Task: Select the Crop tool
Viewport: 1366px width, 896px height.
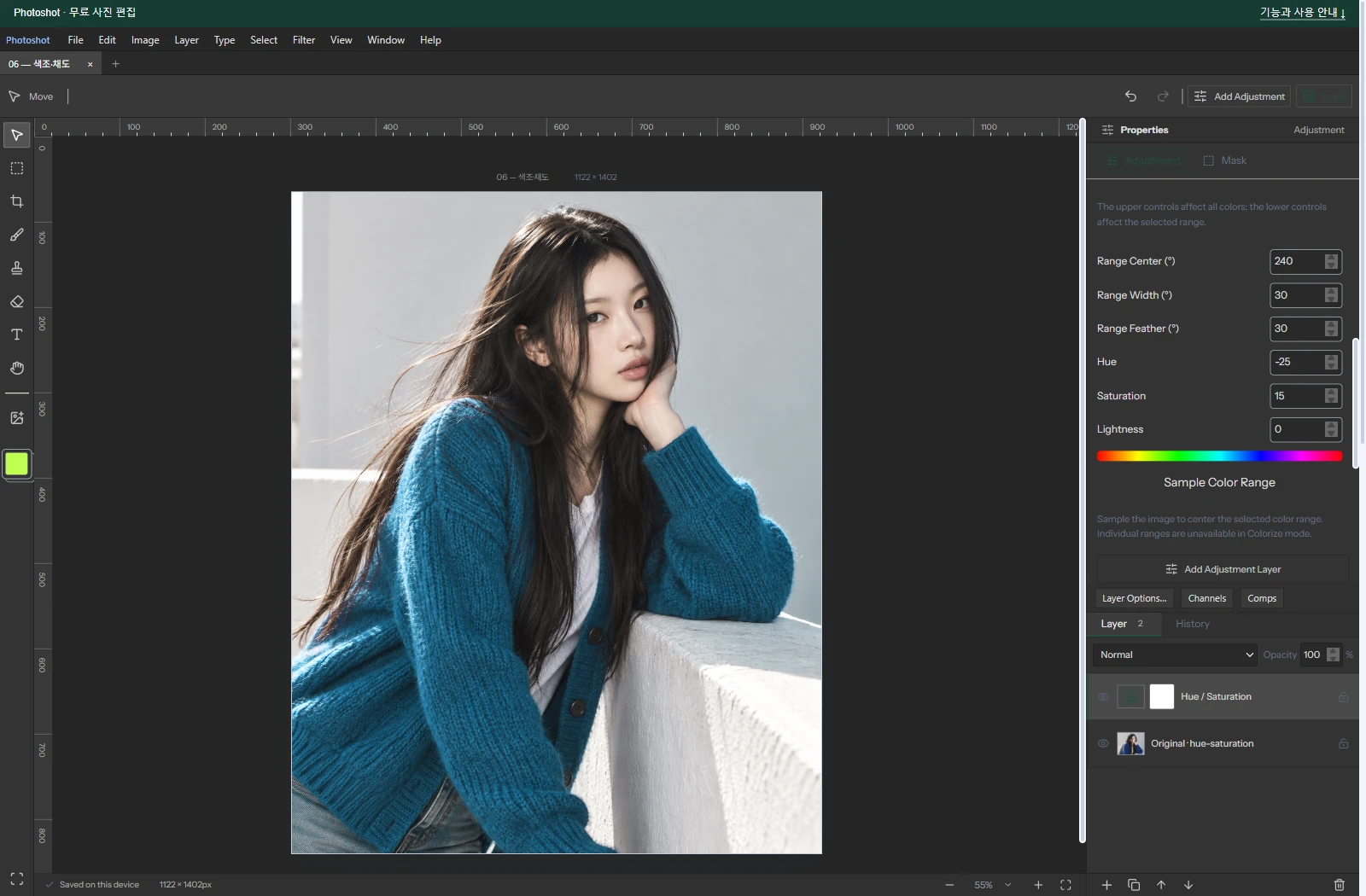Action: pyautogui.click(x=16, y=201)
